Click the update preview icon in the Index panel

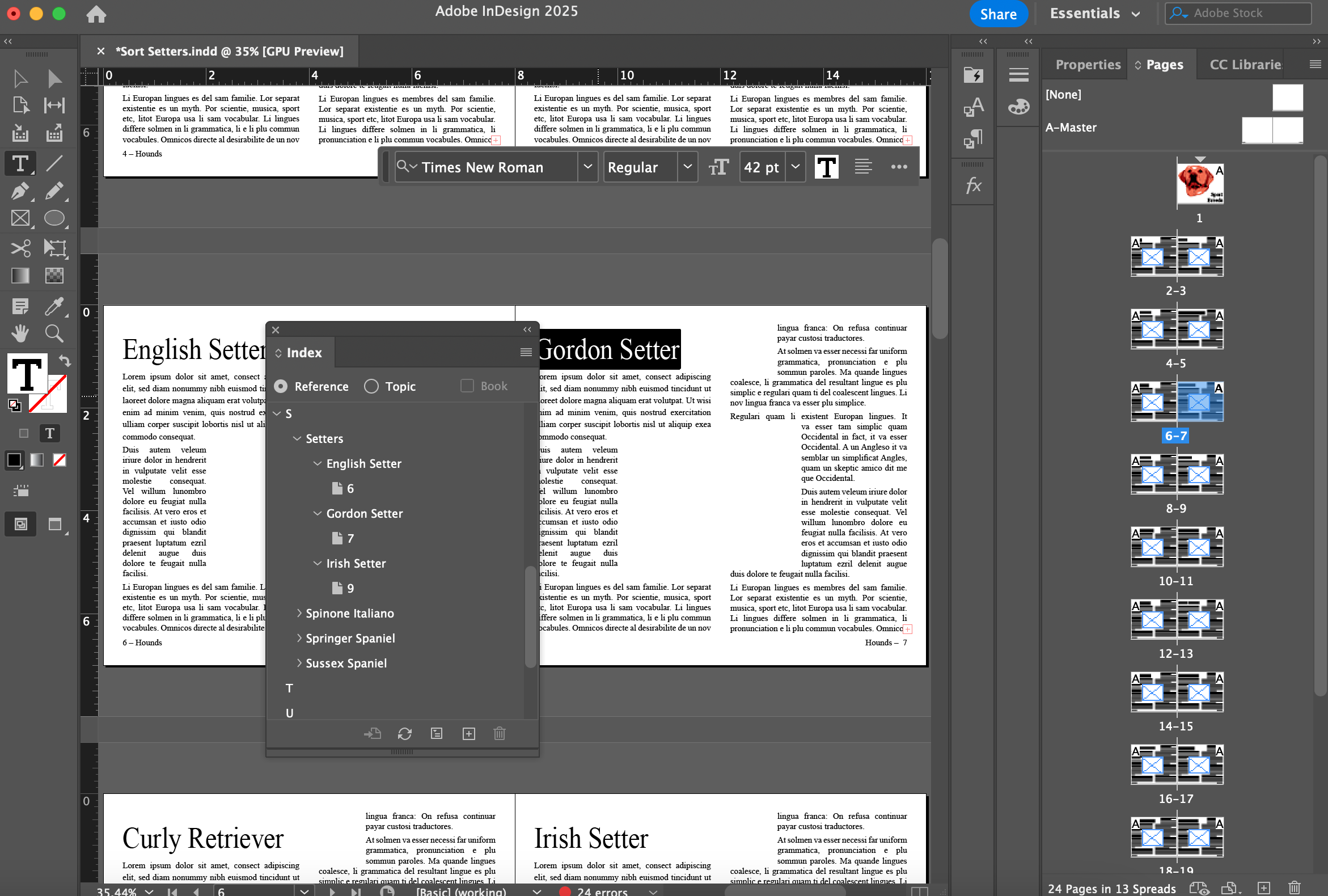[404, 733]
